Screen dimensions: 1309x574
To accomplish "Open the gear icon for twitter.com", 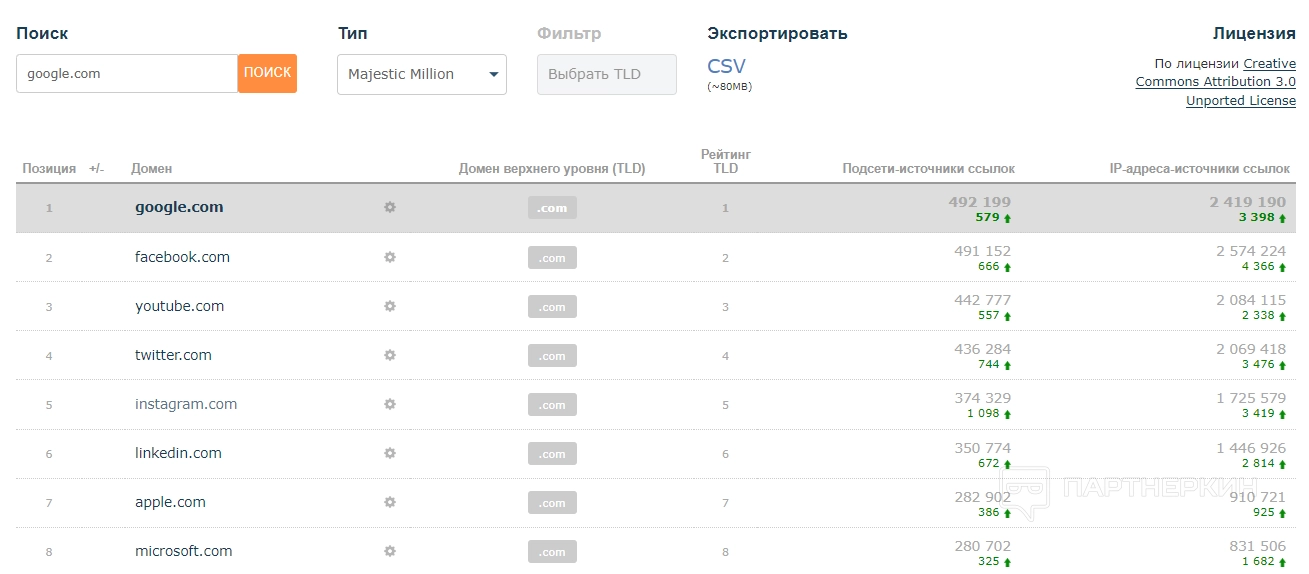I will (x=390, y=355).
